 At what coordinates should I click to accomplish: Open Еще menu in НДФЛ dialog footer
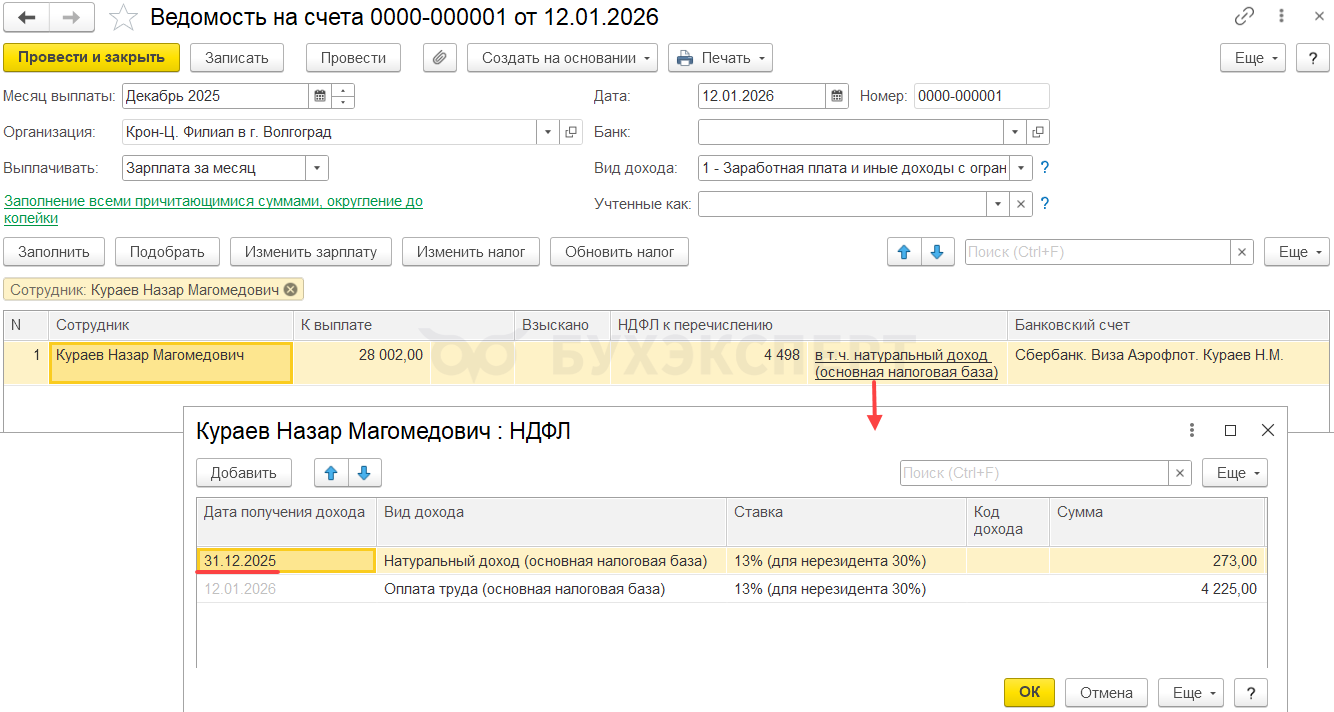(x=1190, y=692)
